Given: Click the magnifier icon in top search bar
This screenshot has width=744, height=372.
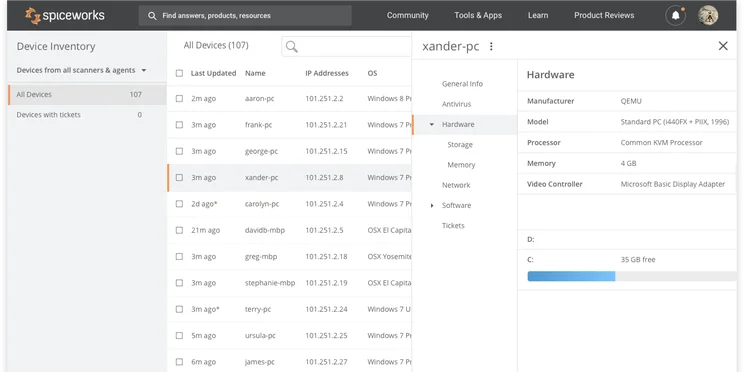Looking at the screenshot, I should [152, 16].
